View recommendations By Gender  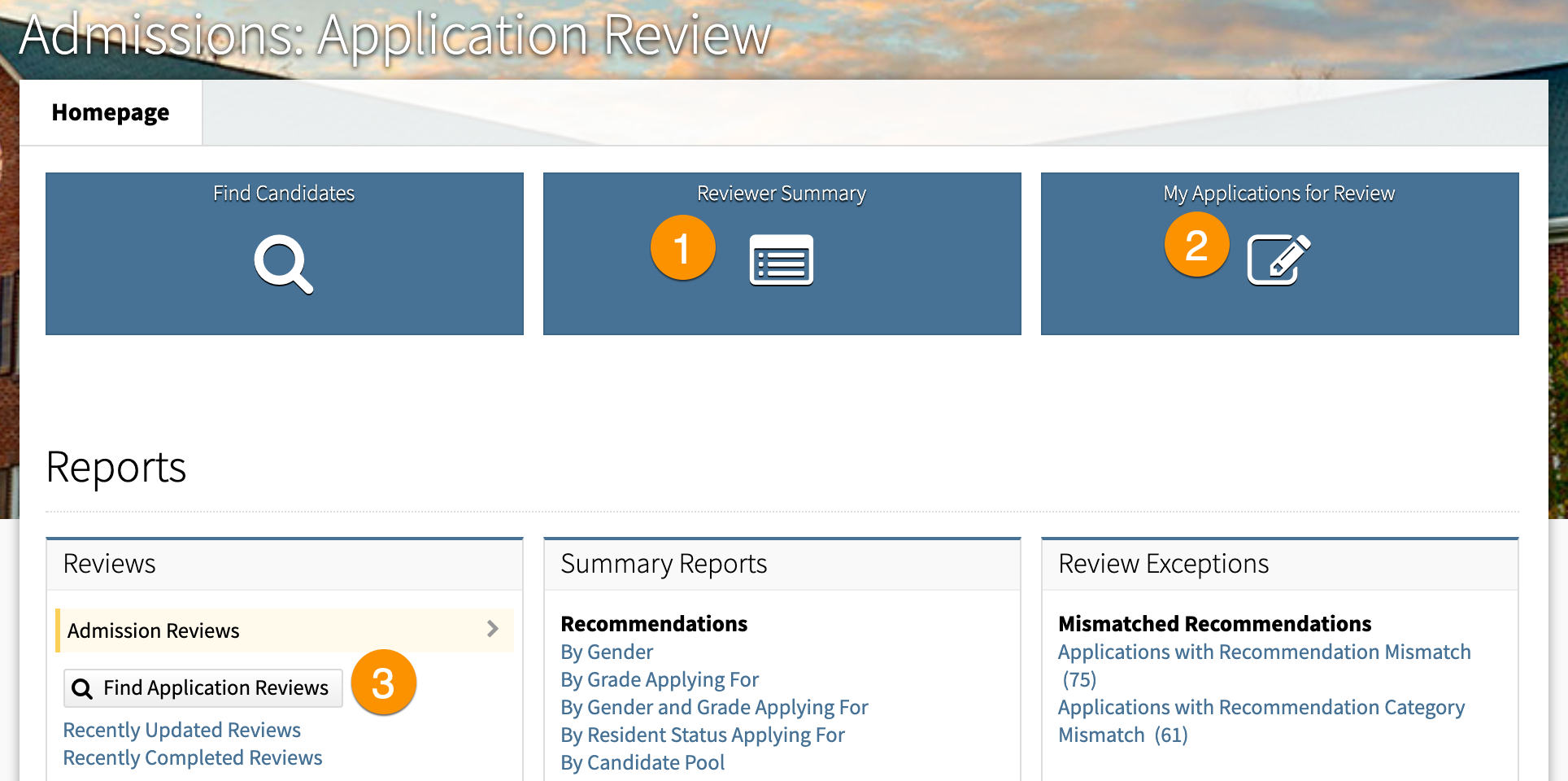(x=606, y=652)
